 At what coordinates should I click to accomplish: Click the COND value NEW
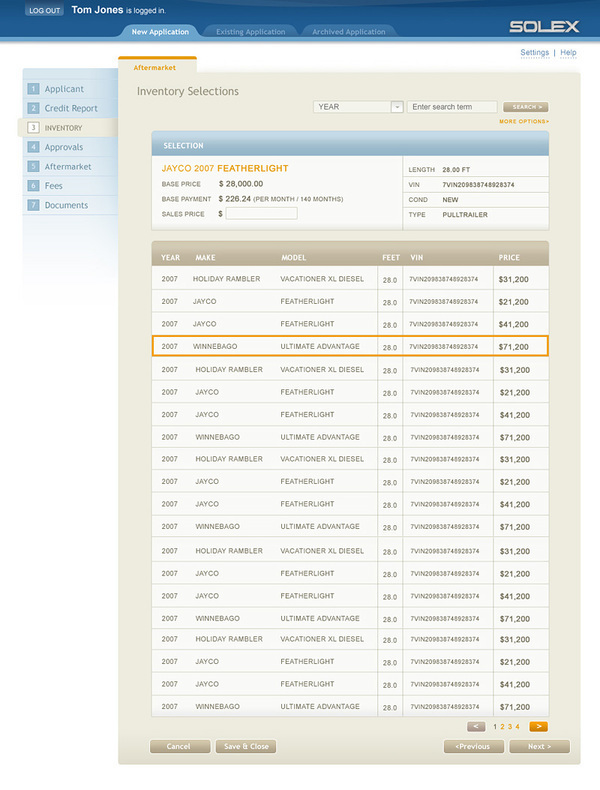click(450, 200)
